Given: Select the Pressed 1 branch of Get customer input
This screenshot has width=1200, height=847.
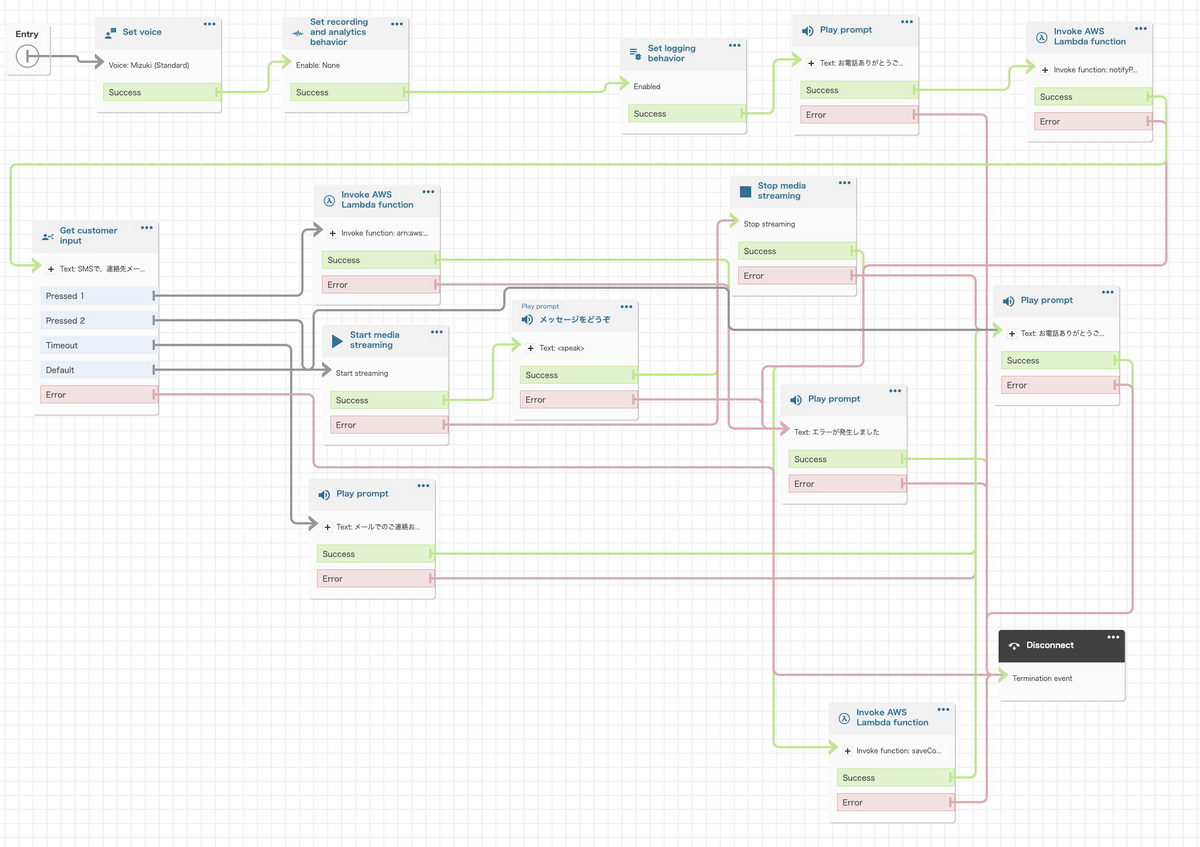Looking at the screenshot, I should [97, 296].
